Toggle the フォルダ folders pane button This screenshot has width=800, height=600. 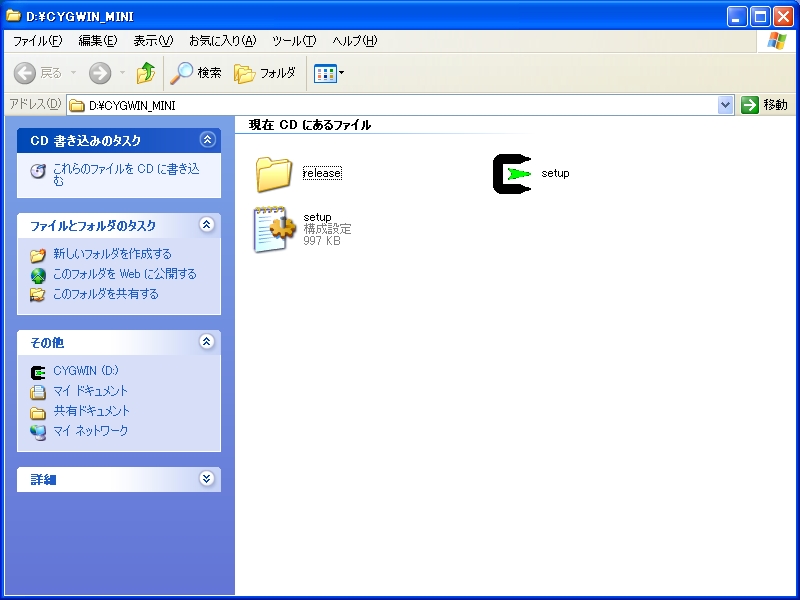pyautogui.click(x=265, y=73)
